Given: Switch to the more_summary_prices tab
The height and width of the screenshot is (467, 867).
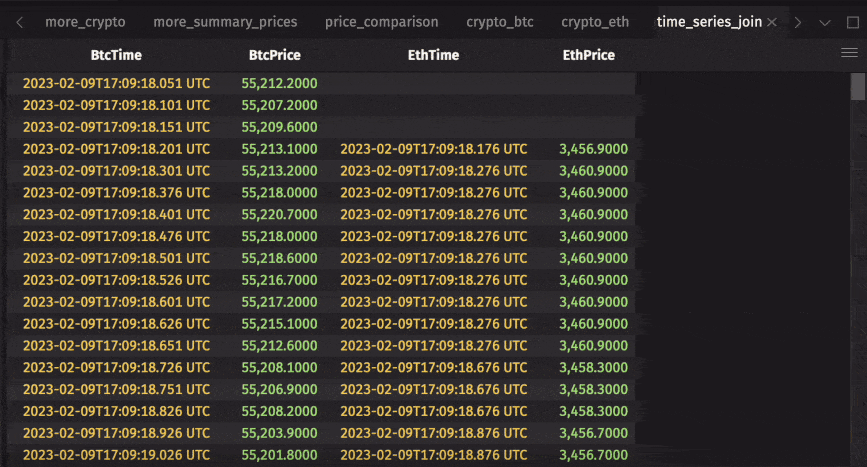Looking at the screenshot, I should 226,22.
